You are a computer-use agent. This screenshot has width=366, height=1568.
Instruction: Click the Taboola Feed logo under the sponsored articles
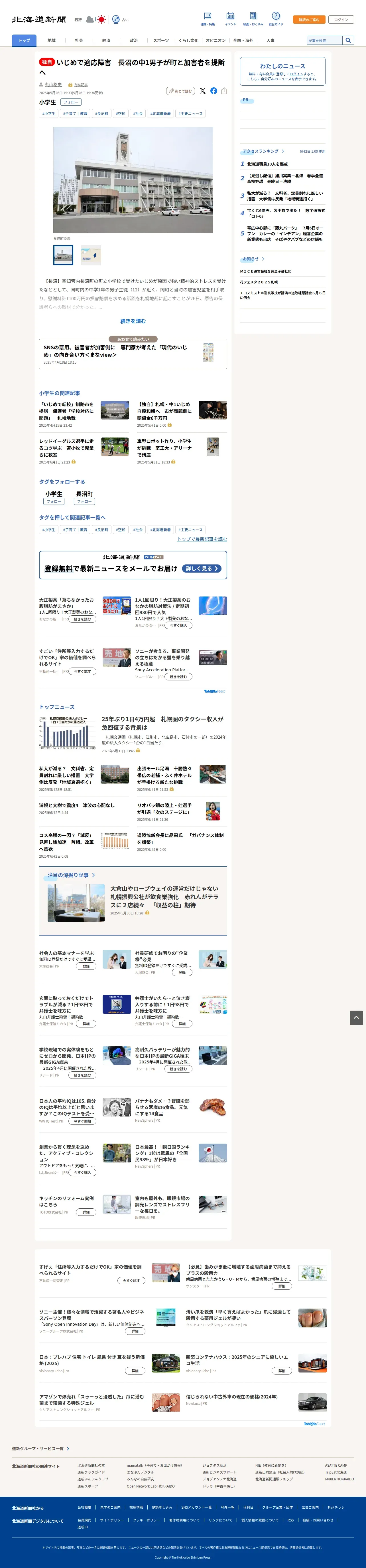(214, 692)
